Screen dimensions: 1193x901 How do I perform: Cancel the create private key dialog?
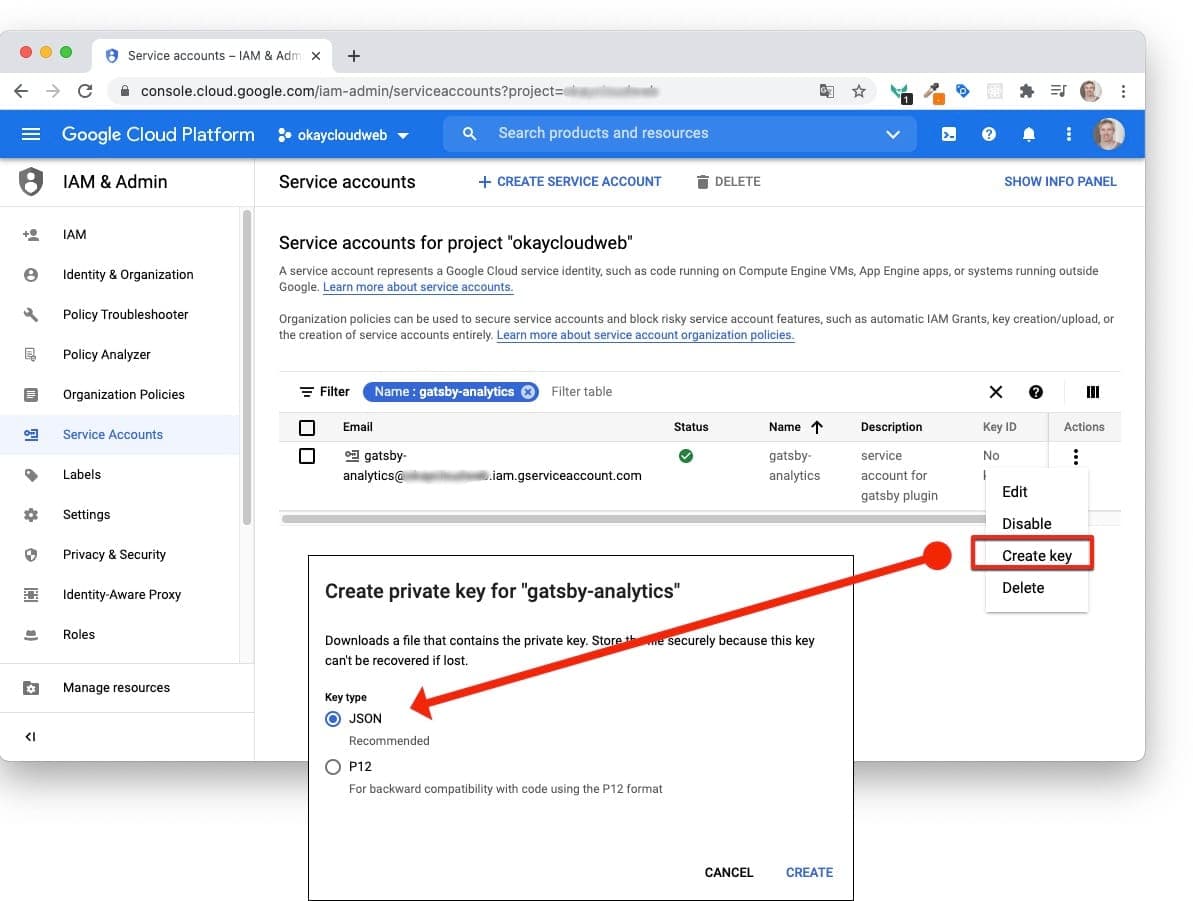coord(728,872)
